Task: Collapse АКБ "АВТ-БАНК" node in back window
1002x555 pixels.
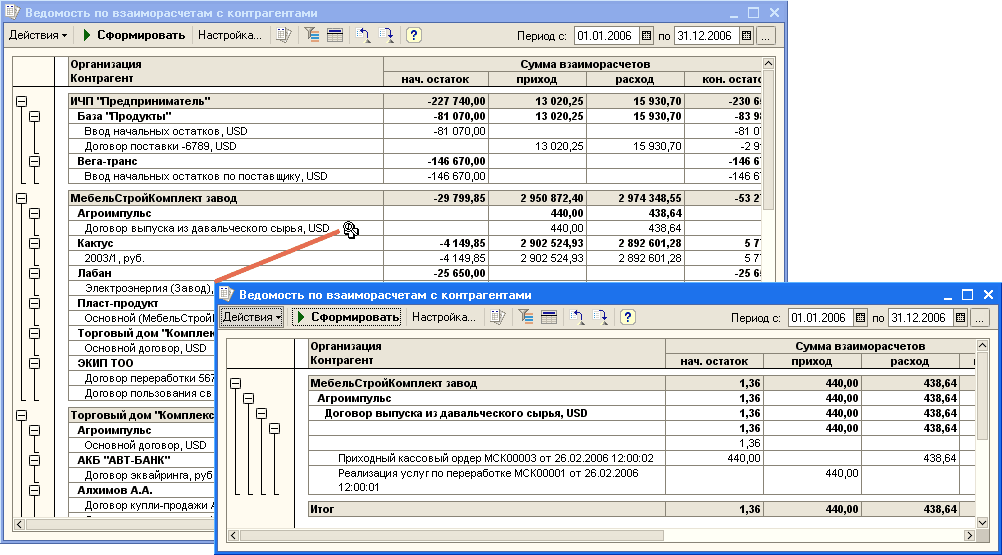Action: pyautogui.click(x=35, y=460)
